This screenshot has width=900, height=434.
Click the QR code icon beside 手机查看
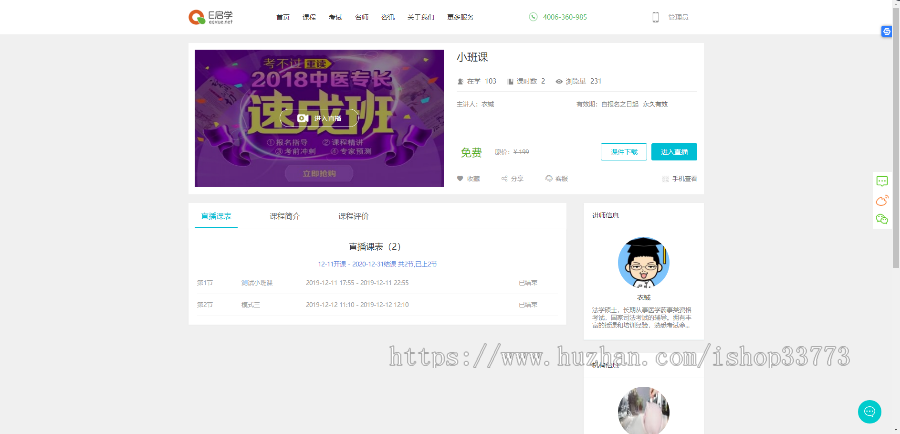click(665, 179)
